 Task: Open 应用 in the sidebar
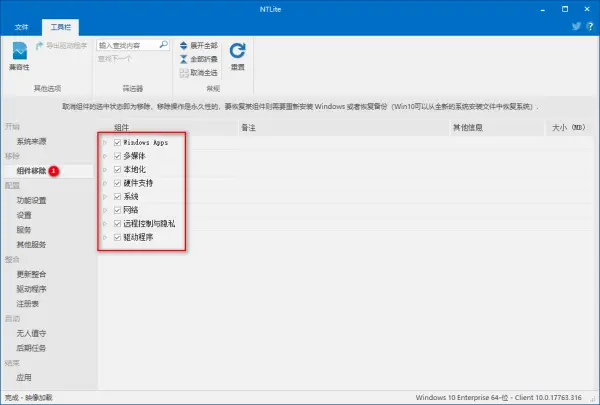pyautogui.click(x=24, y=377)
